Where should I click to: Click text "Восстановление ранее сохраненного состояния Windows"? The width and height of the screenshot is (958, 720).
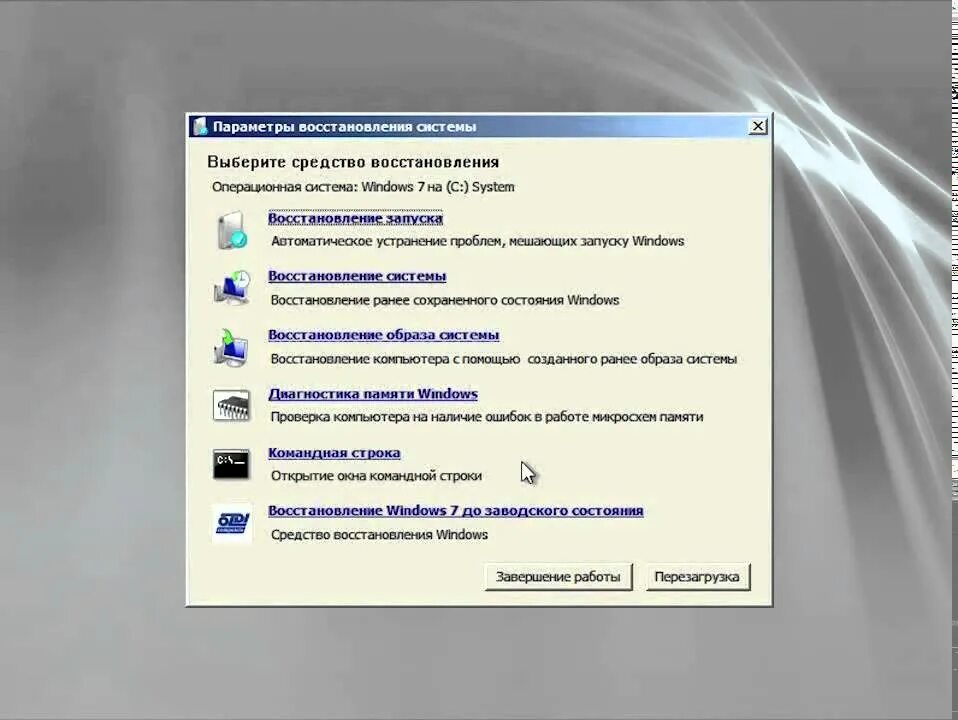point(445,300)
